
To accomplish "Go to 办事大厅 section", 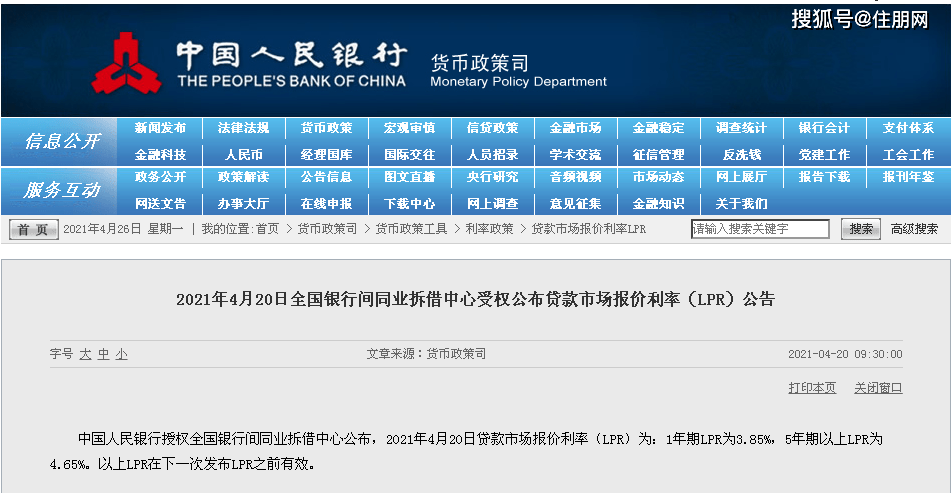I will (243, 203).
